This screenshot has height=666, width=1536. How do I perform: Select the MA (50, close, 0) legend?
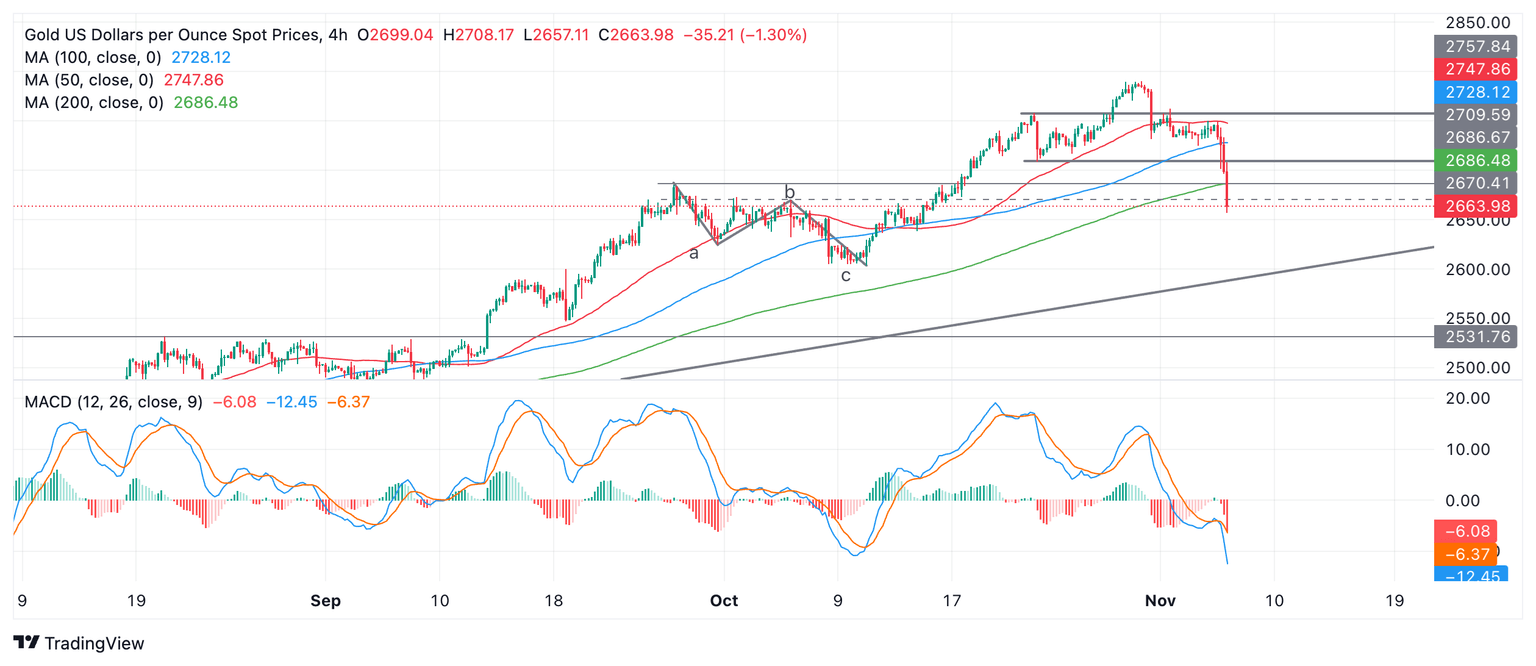pyautogui.click(x=85, y=80)
